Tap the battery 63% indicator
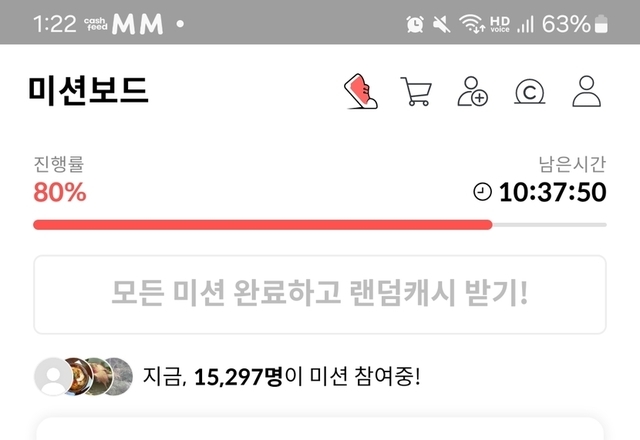640x440 pixels. click(x=575, y=24)
